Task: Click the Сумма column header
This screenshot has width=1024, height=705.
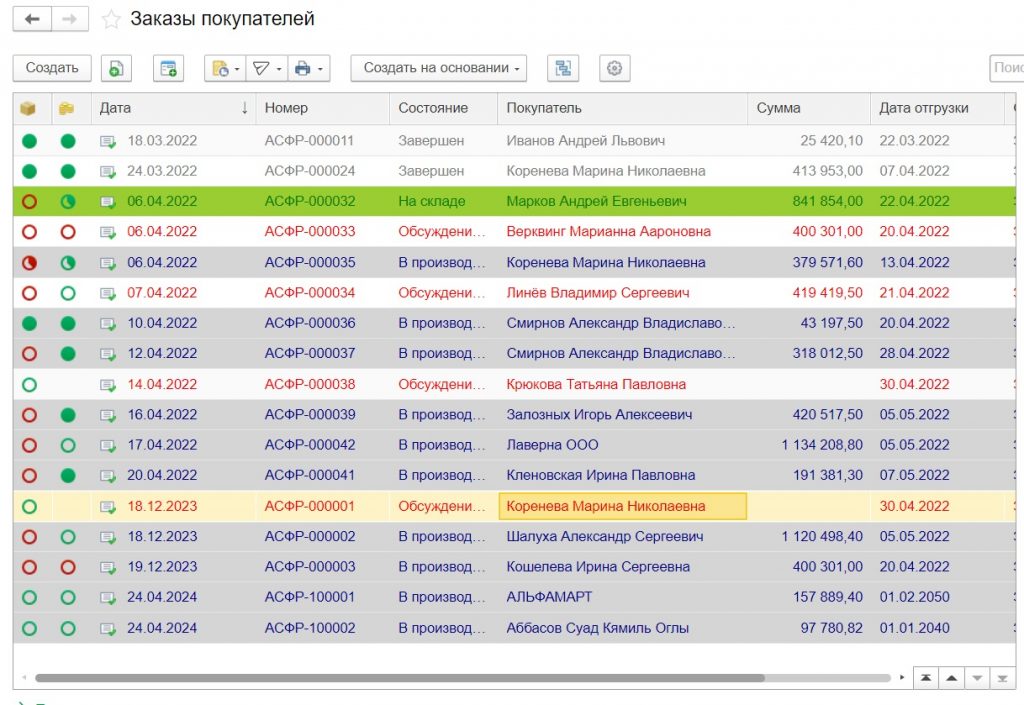Action: [806, 108]
